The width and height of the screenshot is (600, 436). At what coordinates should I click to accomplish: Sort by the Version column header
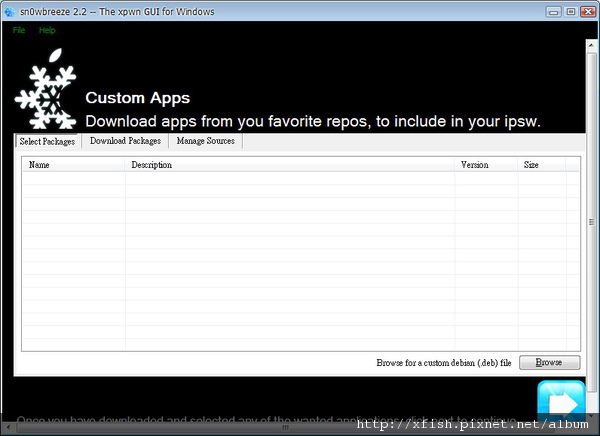coord(486,165)
